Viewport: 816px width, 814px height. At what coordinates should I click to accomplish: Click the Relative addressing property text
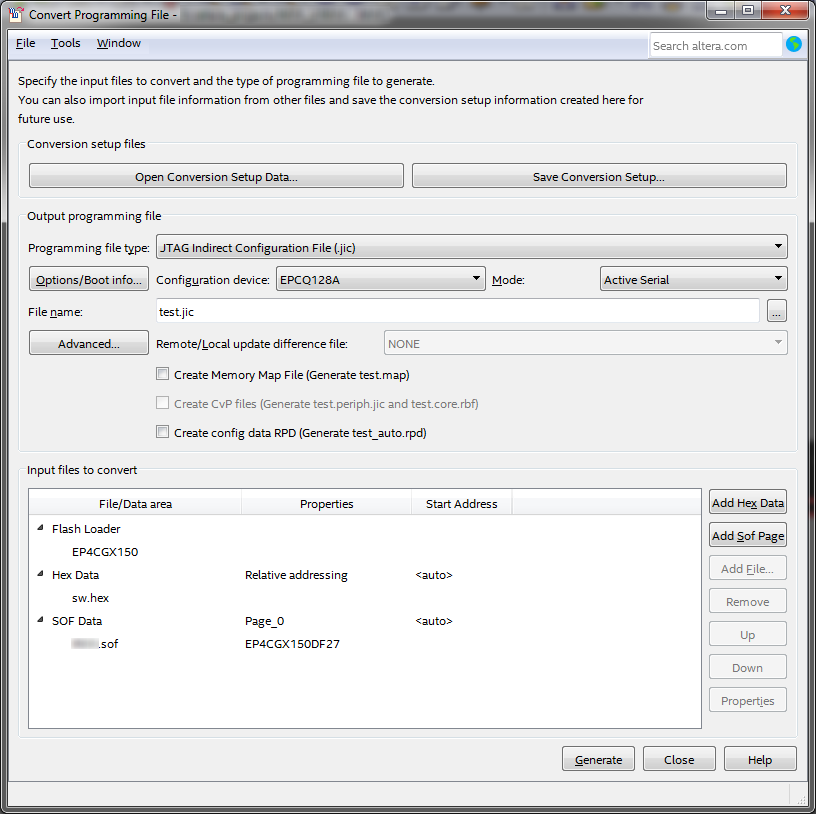[x=296, y=575]
